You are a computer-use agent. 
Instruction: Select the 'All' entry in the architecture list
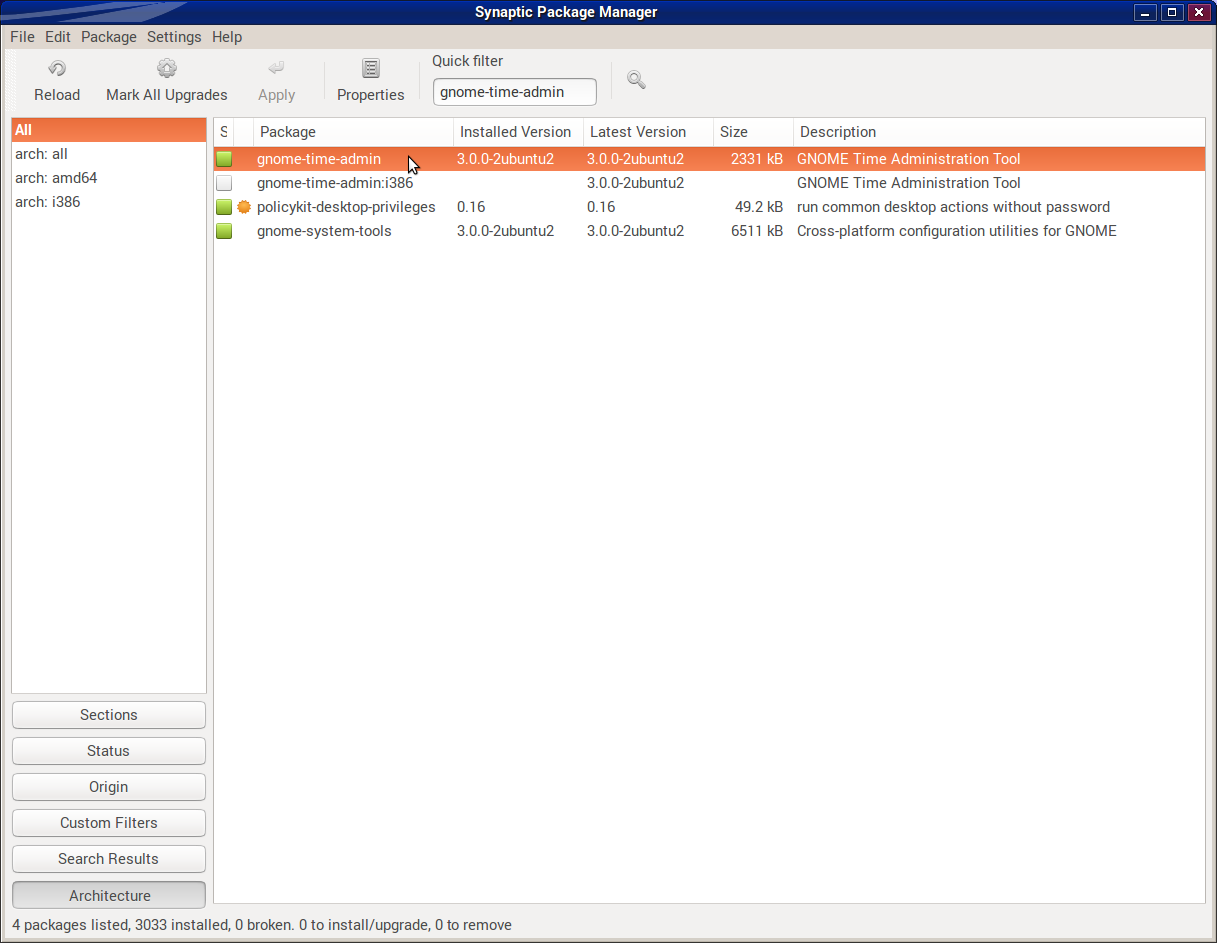pyautogui.click(x=109, y=130)
